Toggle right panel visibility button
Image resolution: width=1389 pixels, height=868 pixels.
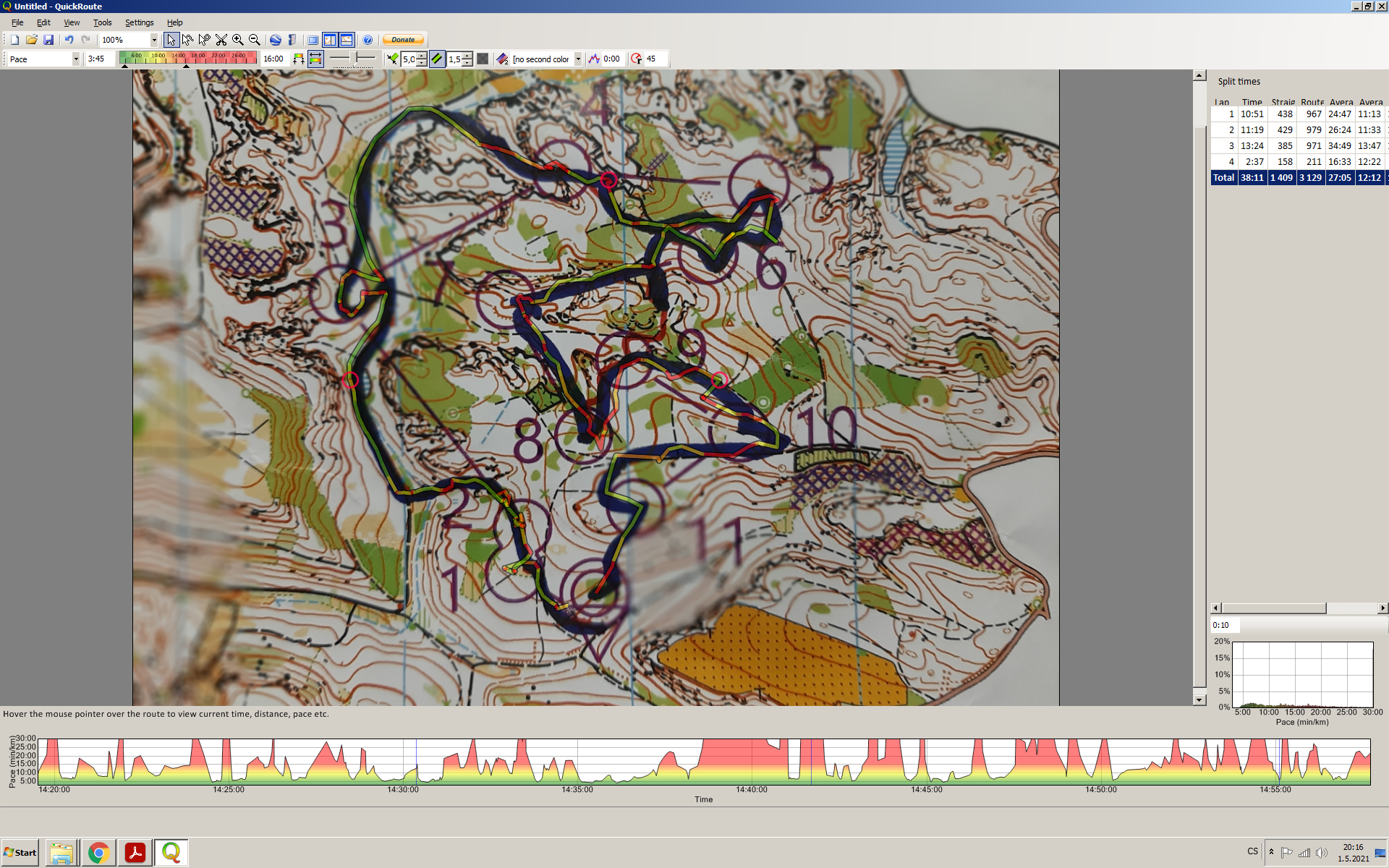point(330,40)
